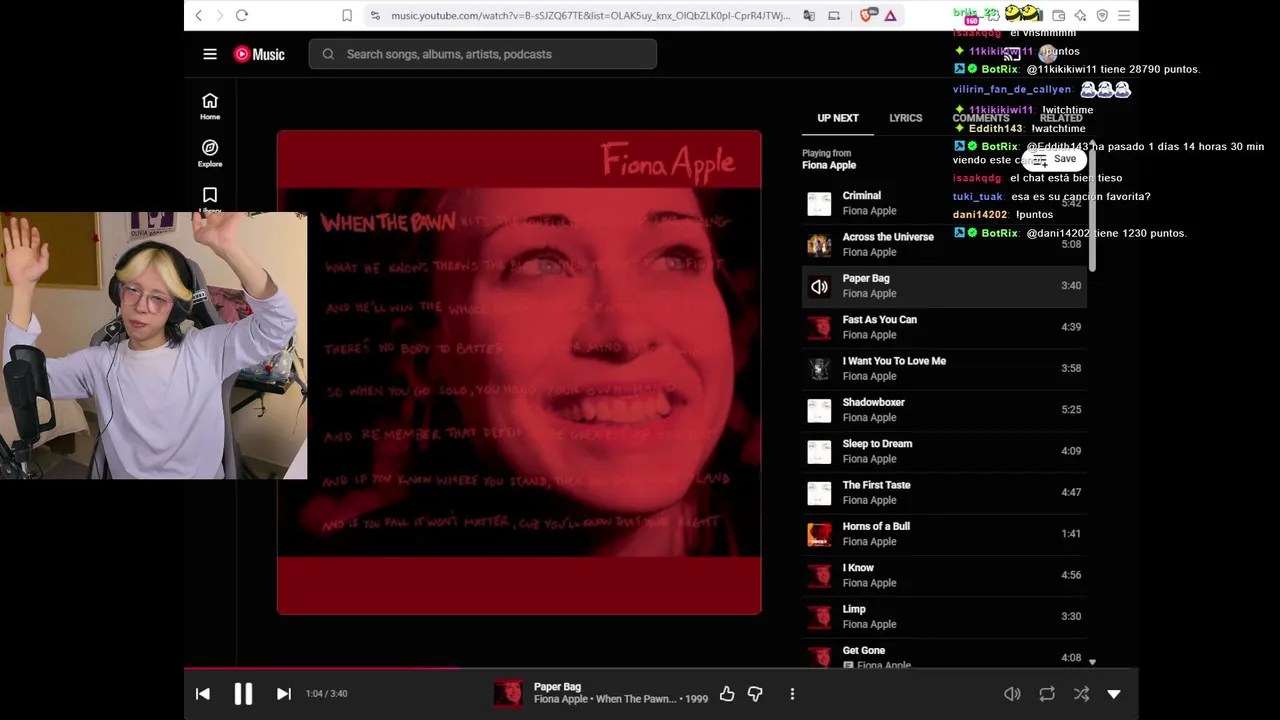Open the Fiona Apple 'Playing from' link

point(829,165)
